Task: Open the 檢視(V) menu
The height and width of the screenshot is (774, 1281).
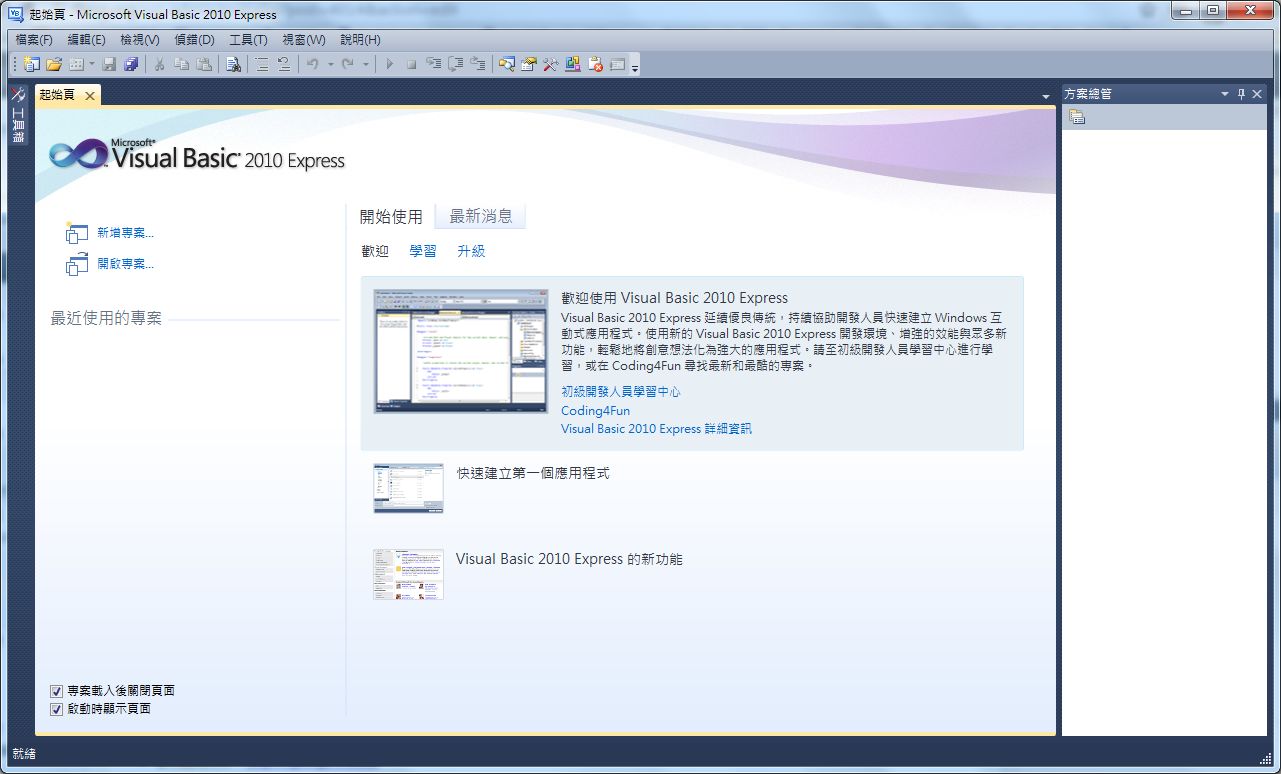Action: [140, 40]
